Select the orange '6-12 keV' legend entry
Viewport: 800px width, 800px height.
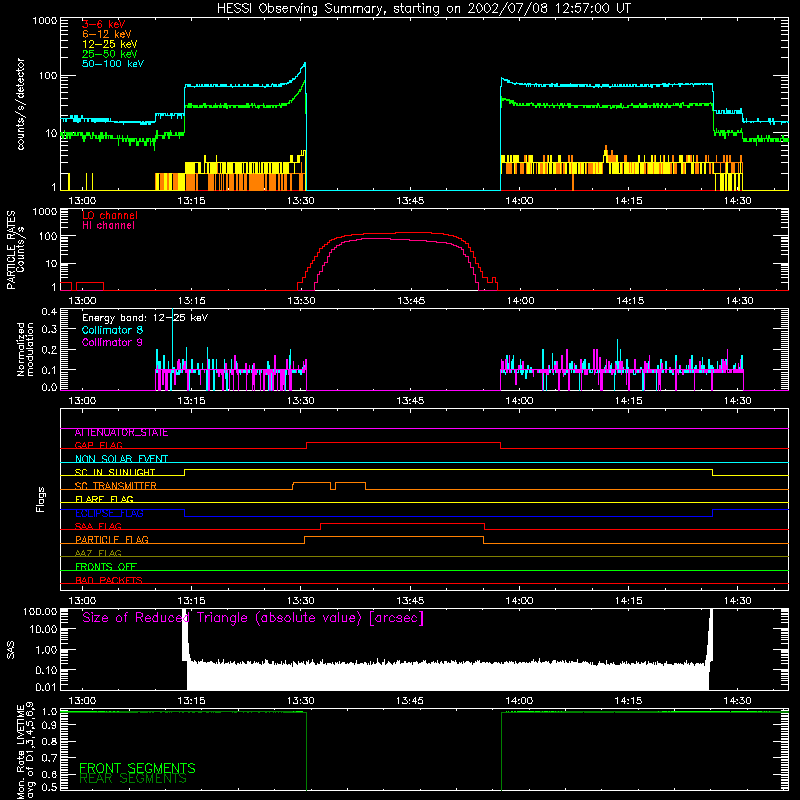tap(107, 34)
